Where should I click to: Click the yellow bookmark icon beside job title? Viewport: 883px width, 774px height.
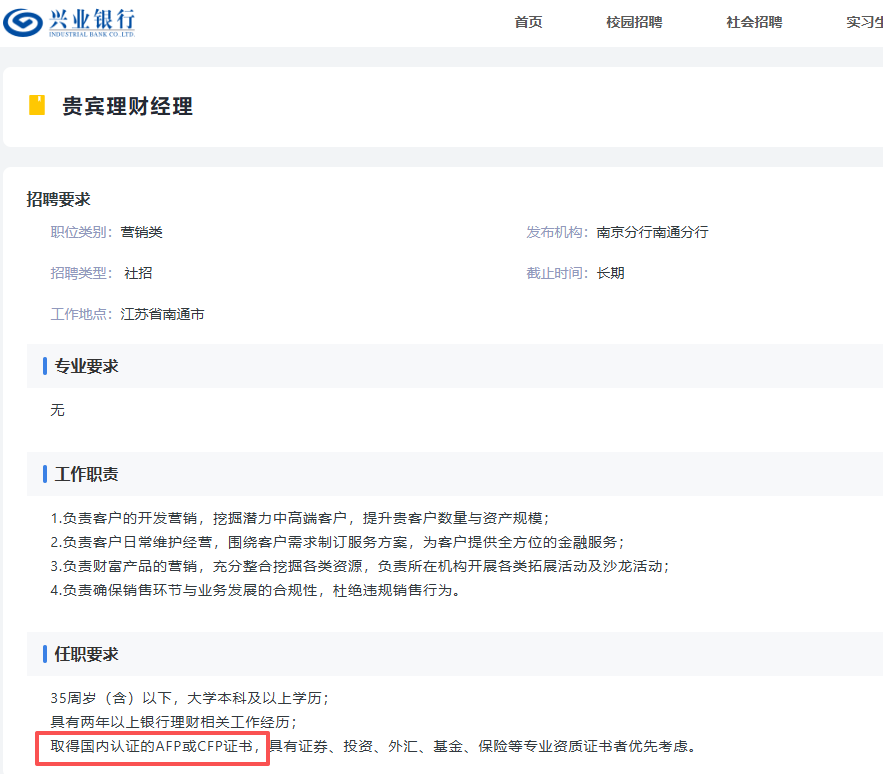[x=37, y=106]
